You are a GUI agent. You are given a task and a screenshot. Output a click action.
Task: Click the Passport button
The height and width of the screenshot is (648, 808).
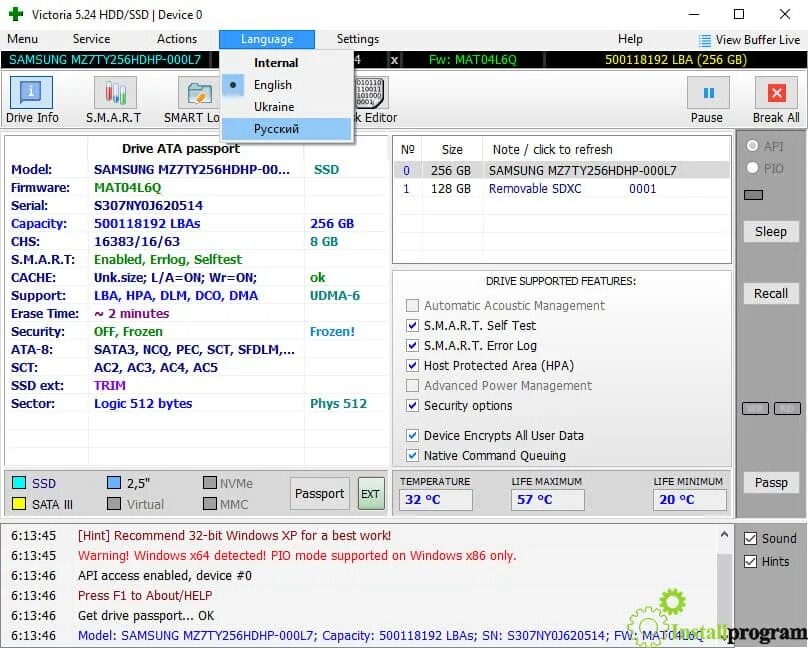coord(319,493)
